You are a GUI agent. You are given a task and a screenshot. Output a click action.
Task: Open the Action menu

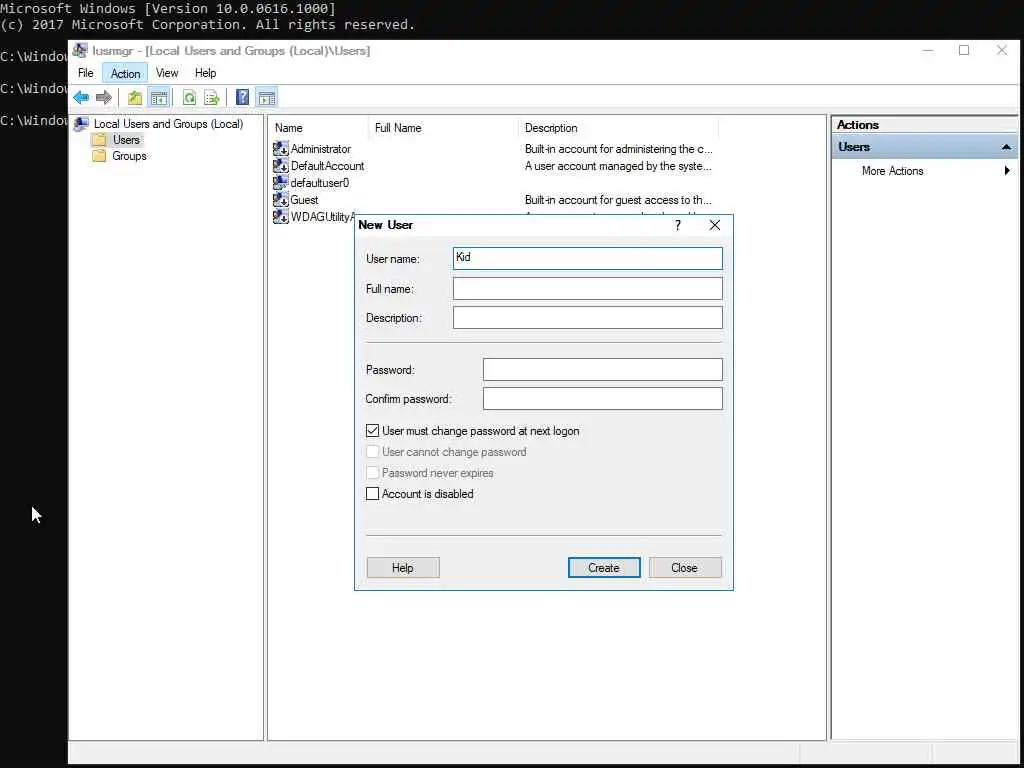(x=125, y=73)
